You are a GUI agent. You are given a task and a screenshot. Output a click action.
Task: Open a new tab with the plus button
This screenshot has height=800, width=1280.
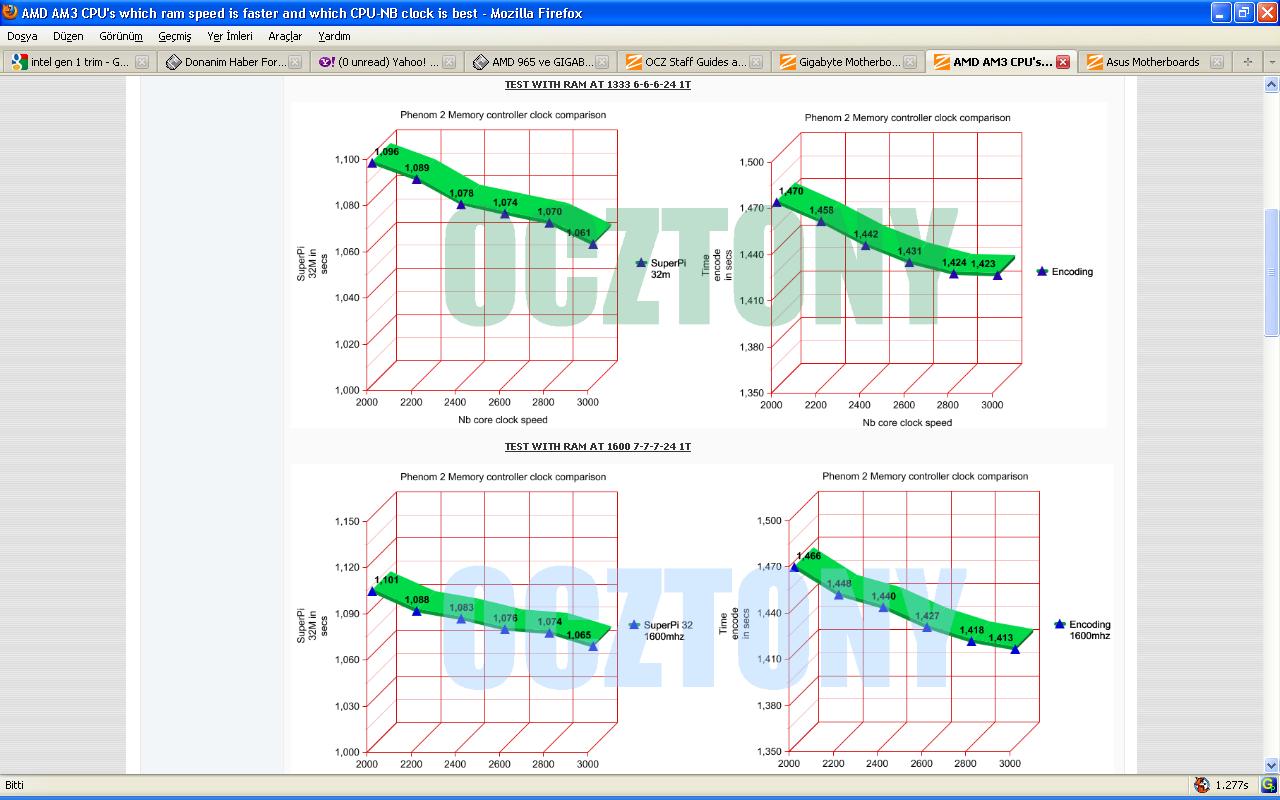1247,62
